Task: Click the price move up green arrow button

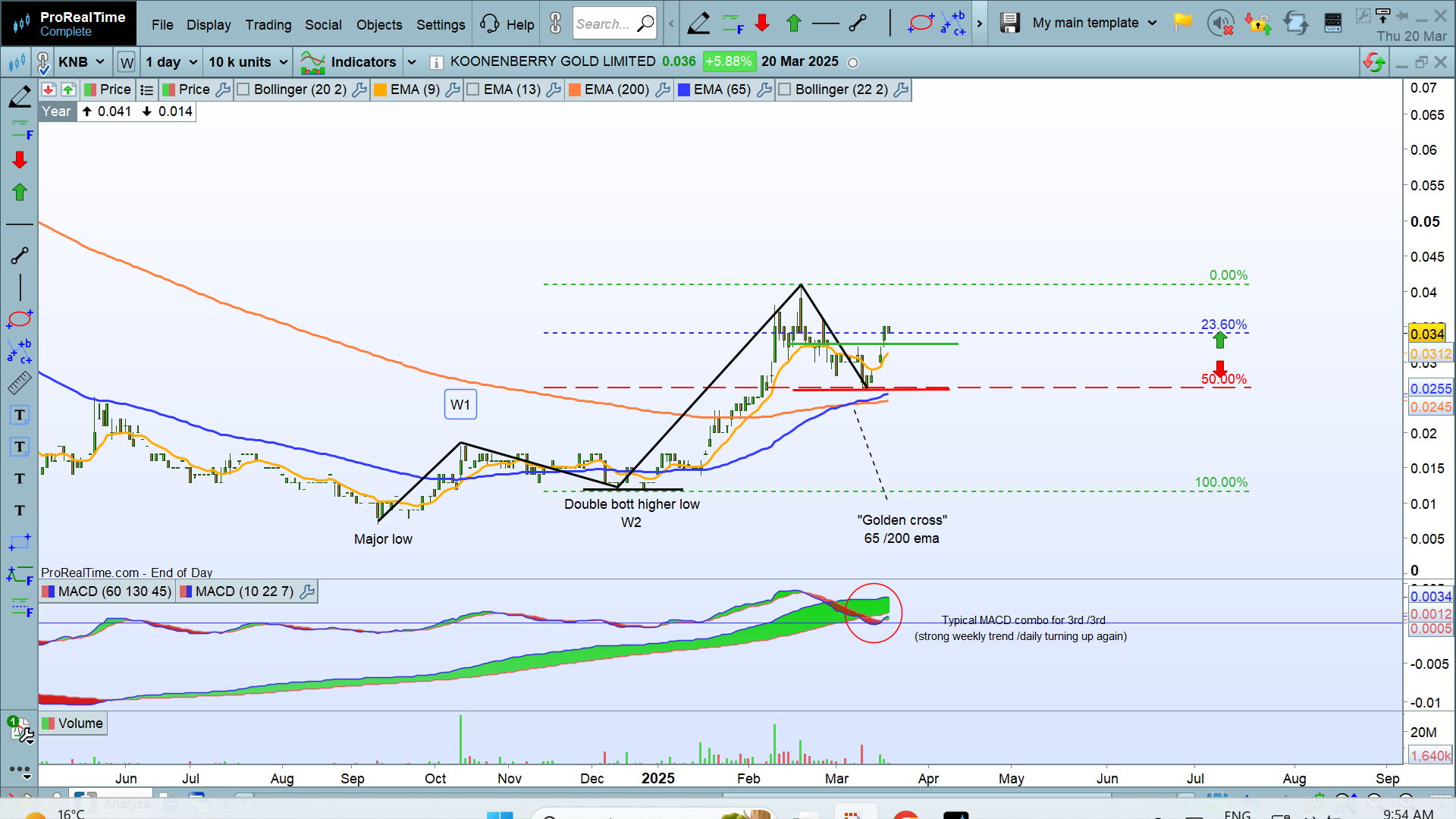Action: 68,89
